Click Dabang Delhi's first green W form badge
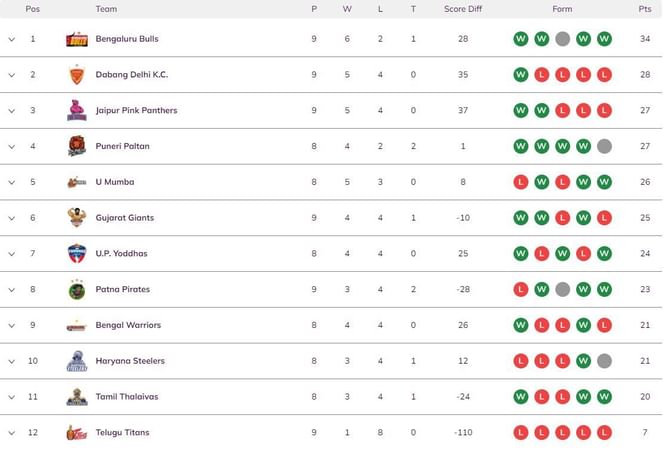This screenshot has height=450, width=668. 521,75
